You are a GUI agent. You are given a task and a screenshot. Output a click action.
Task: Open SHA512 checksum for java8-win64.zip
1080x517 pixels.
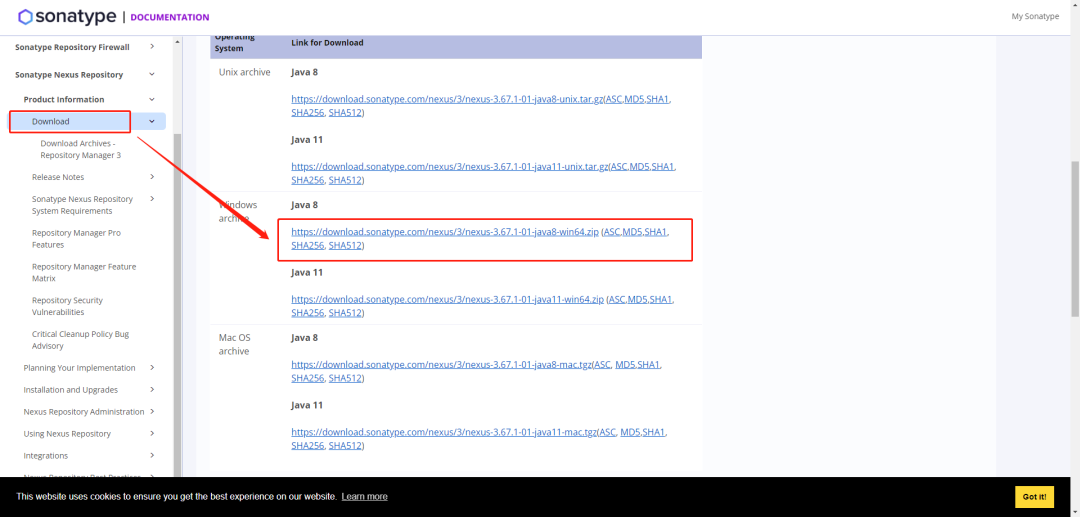click(345, 245)
